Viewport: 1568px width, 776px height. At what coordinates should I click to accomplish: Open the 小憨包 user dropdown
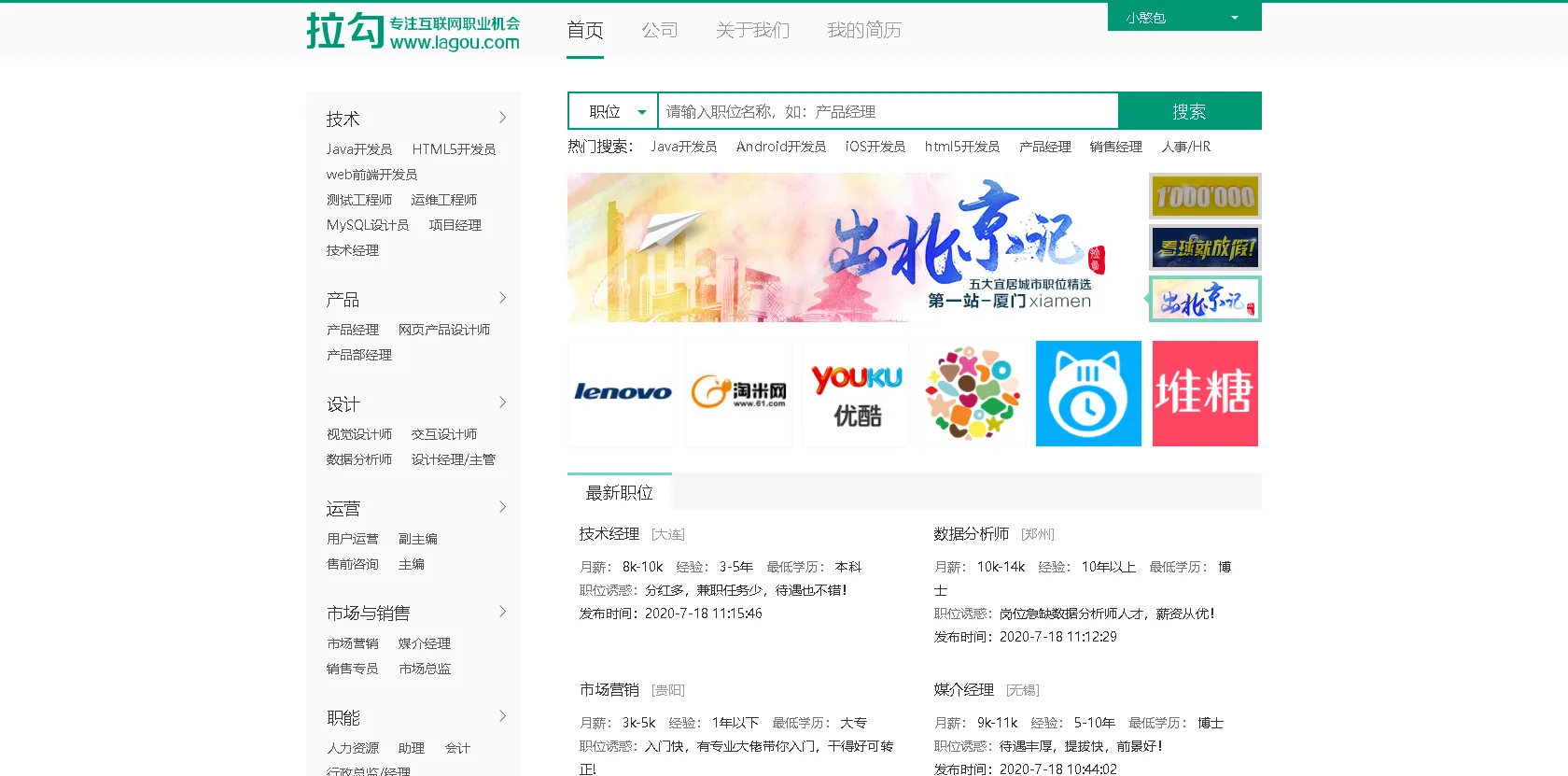[x=1184, y=17]
